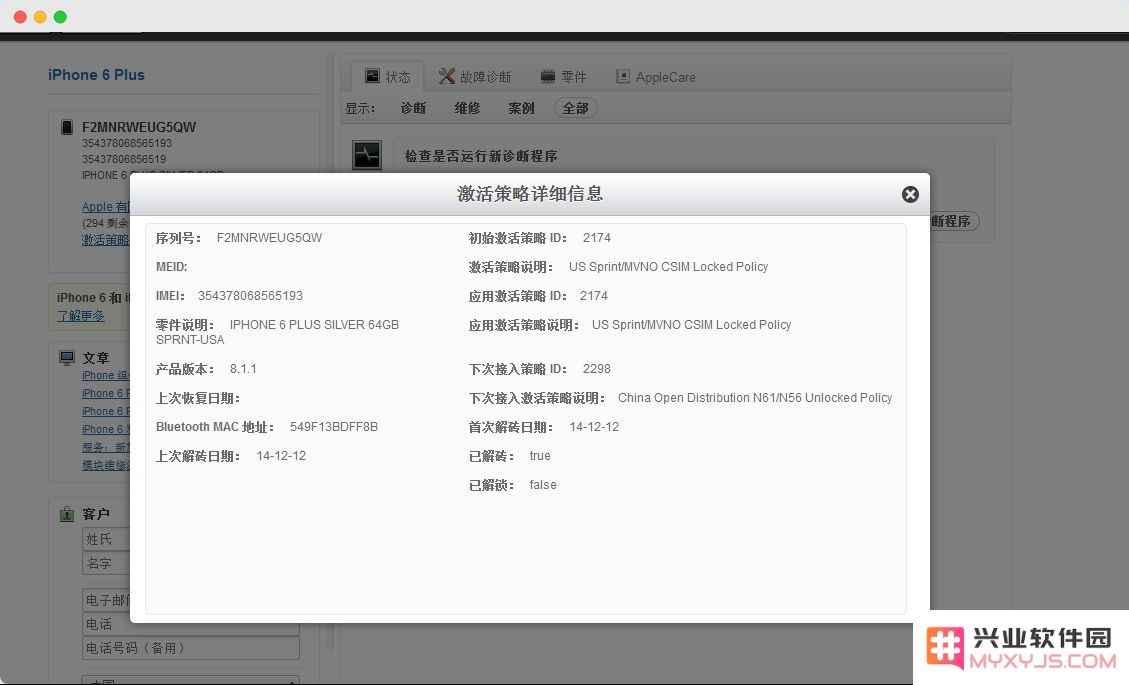The width and height of the screenshot is (1129, 685).
Task: Click the macOS red close window button
Action: click(x=20, y=17)
